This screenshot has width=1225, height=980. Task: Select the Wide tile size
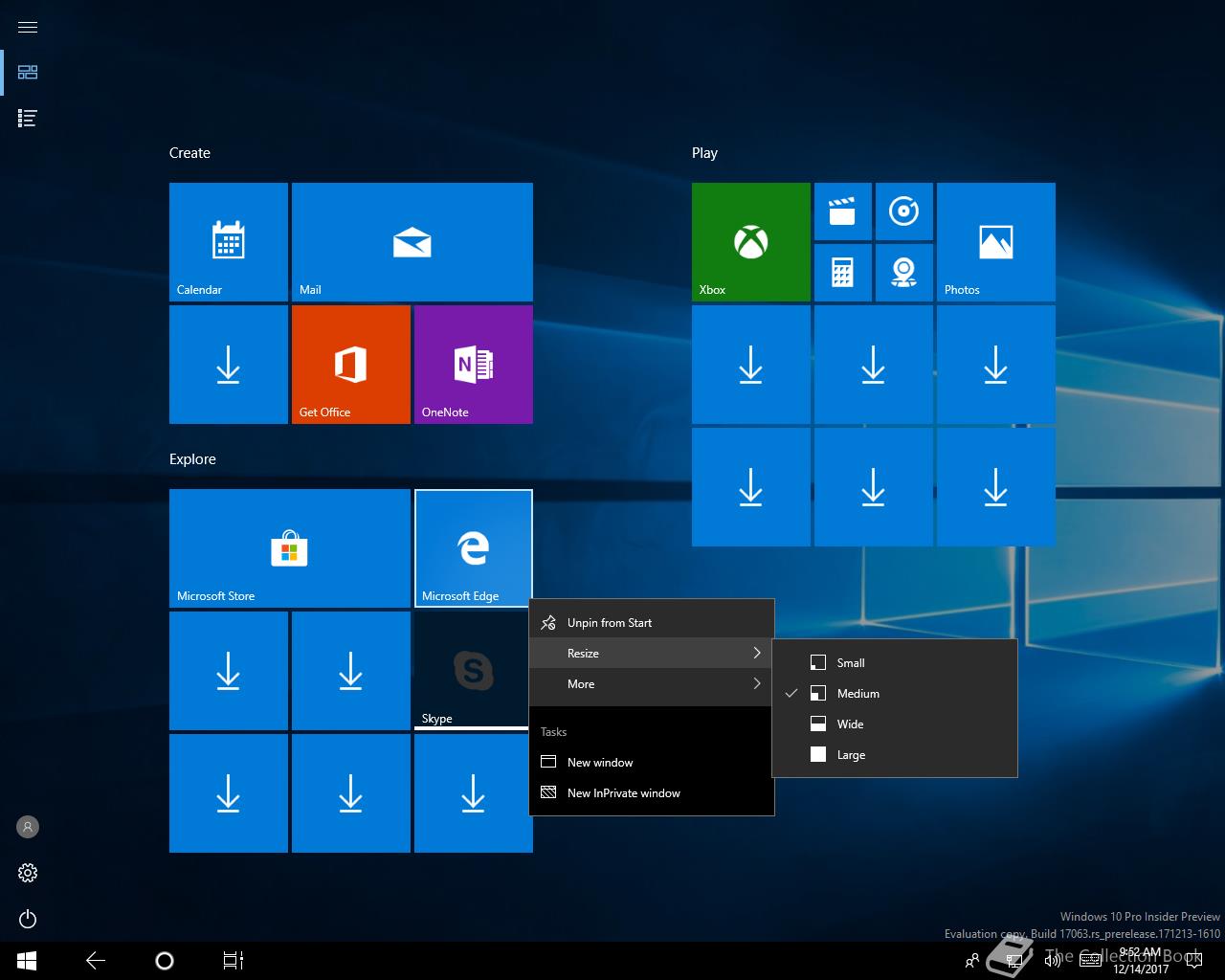coord(895,724)
